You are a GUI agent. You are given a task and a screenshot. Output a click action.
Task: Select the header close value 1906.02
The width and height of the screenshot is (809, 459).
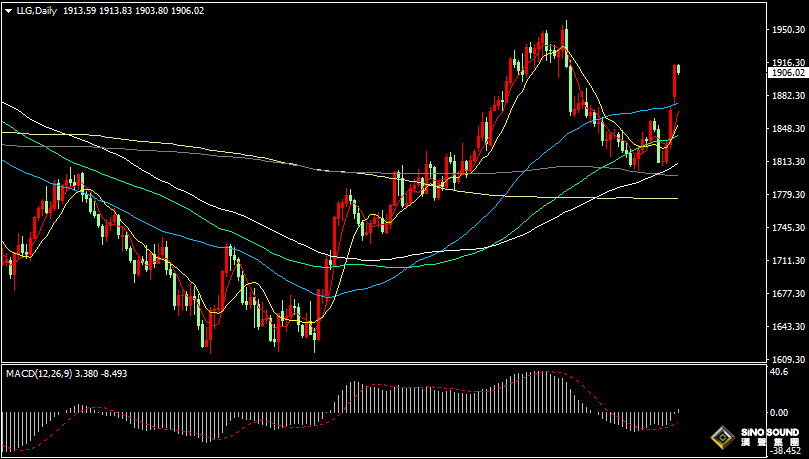[187, 11]
